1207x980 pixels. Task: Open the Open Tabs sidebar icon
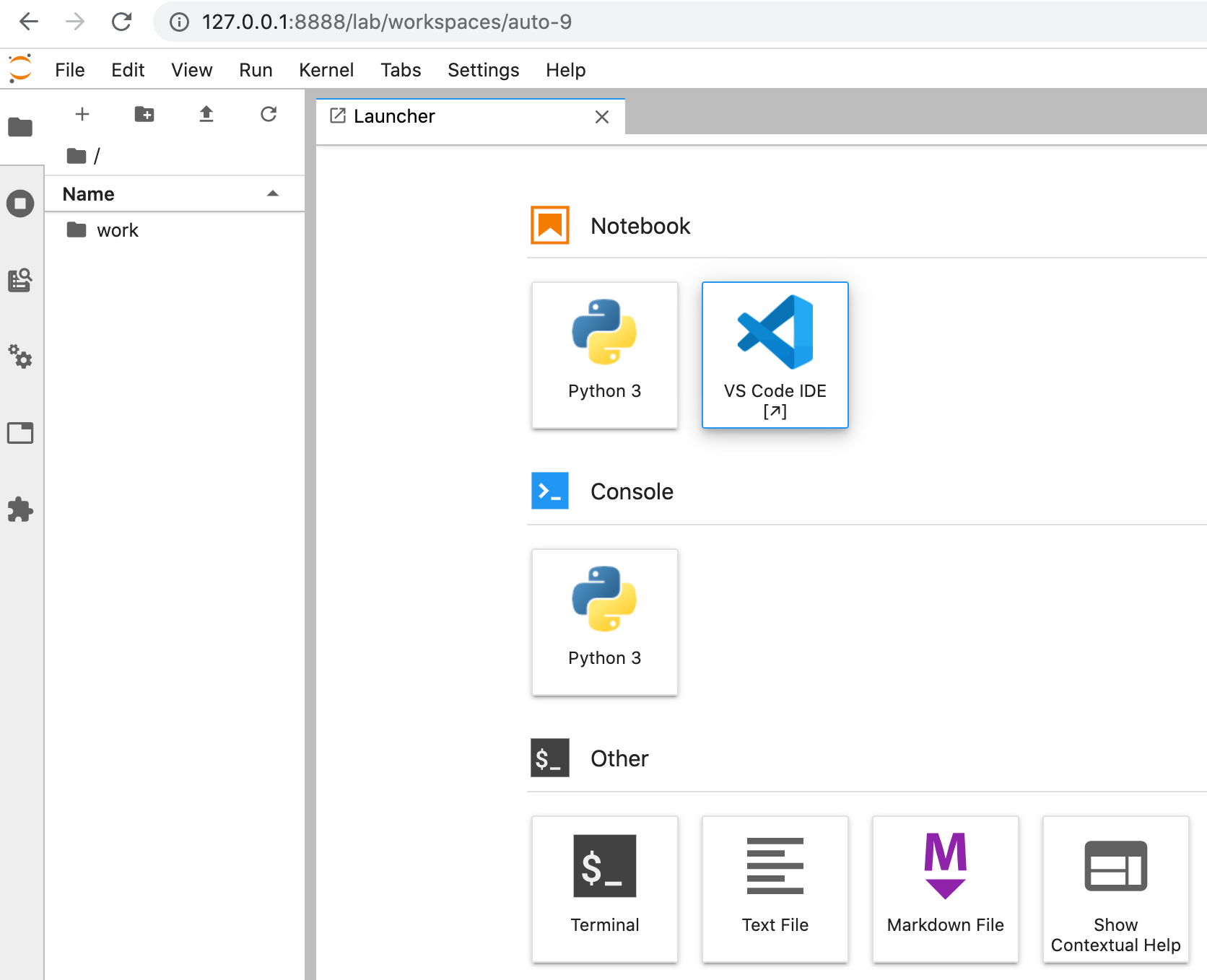pyautogui.click(x=20, y=433)
